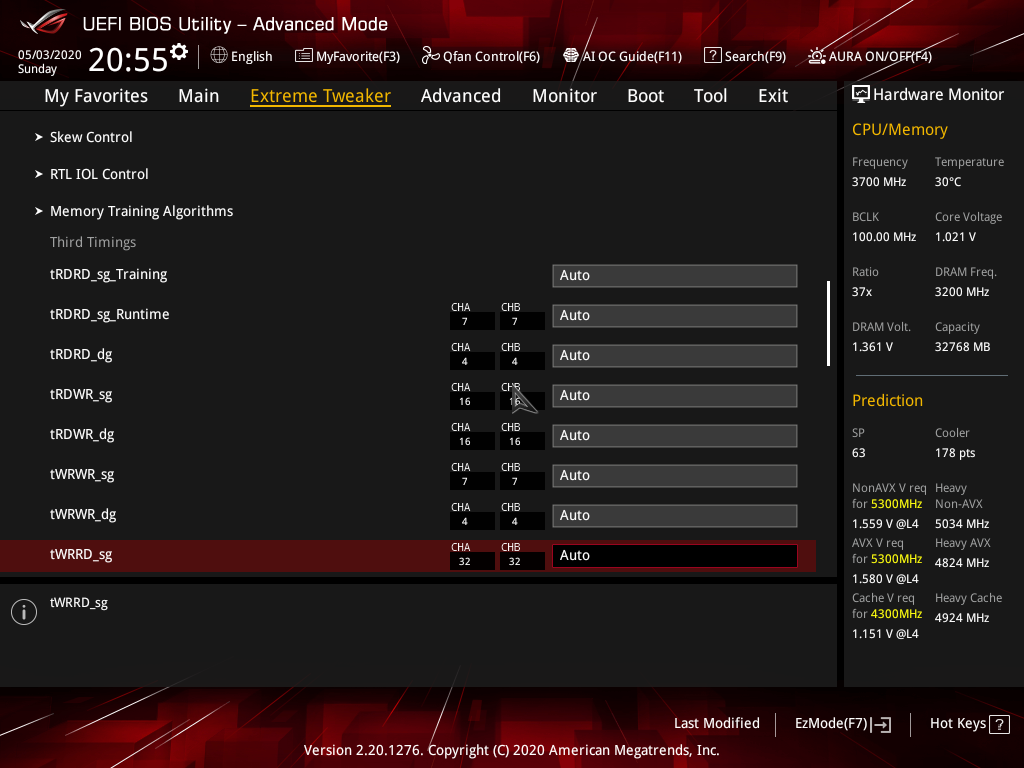Click the Prediction section heading
Viewport: 1024px width, 768px height.
click(x=887, y=400)
